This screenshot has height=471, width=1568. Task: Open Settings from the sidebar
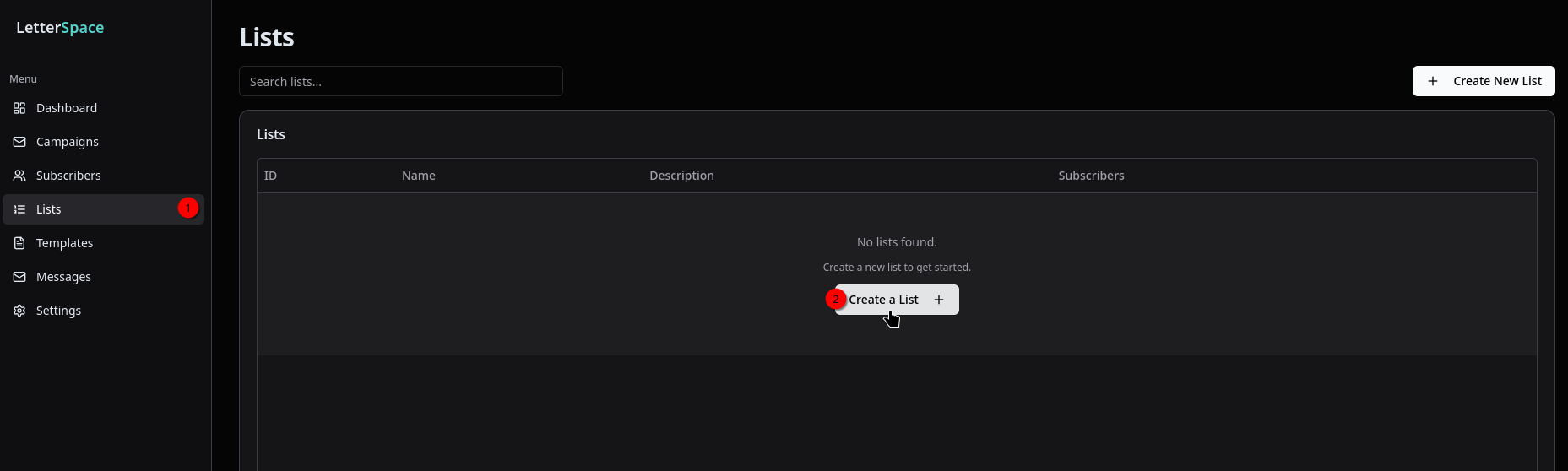103,311
